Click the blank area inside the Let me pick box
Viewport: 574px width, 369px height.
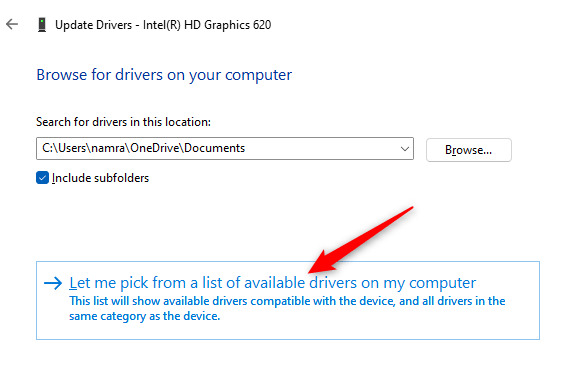pos(366,329)
